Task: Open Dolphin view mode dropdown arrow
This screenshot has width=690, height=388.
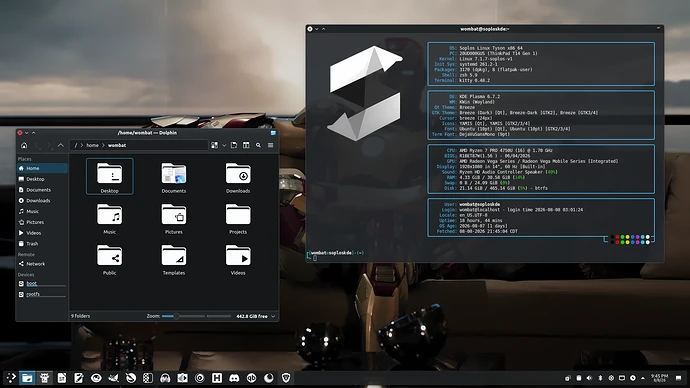Action: pos(224,145)
